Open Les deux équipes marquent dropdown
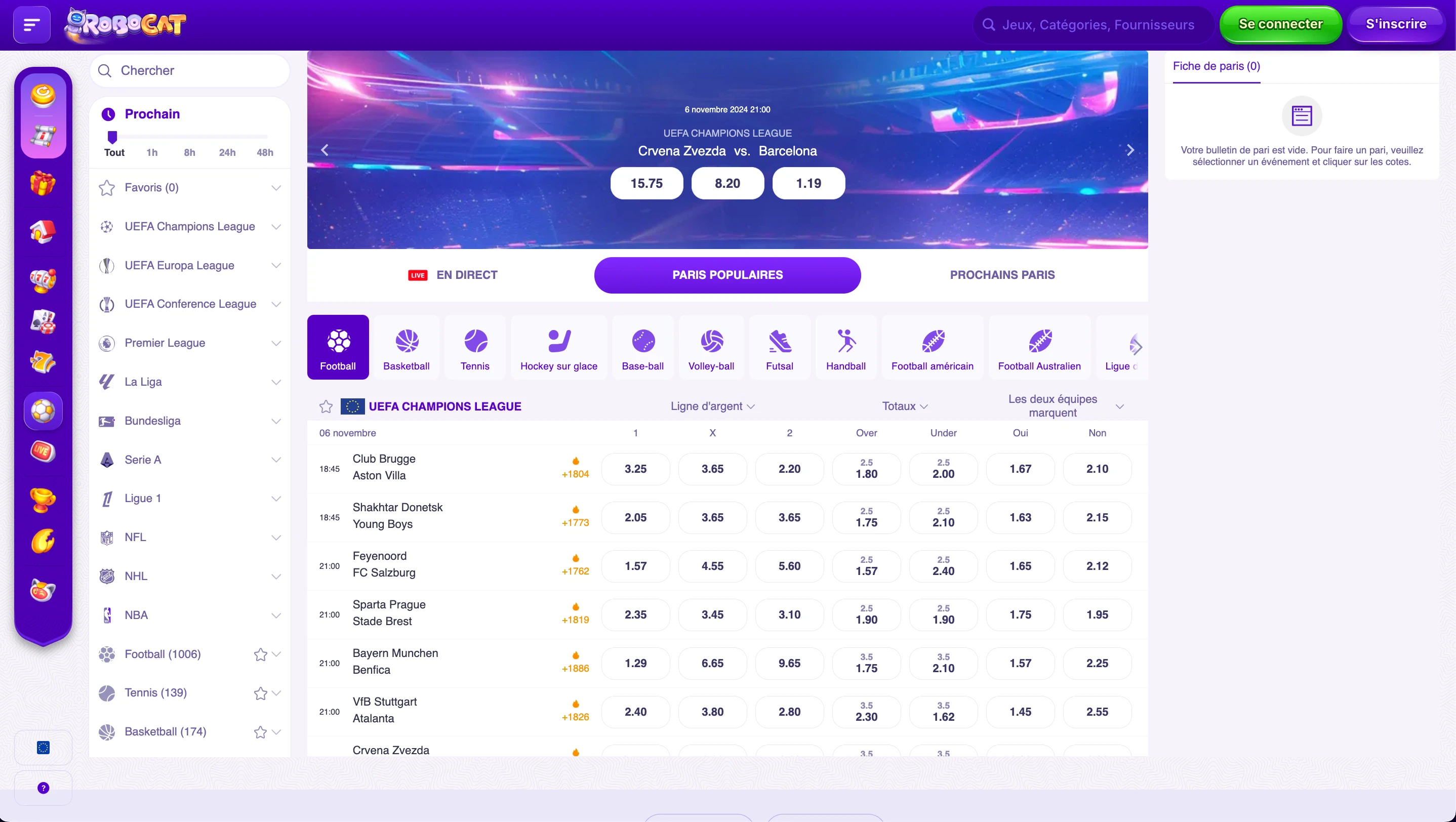Screen dimensions: 1456x822 1066,405
